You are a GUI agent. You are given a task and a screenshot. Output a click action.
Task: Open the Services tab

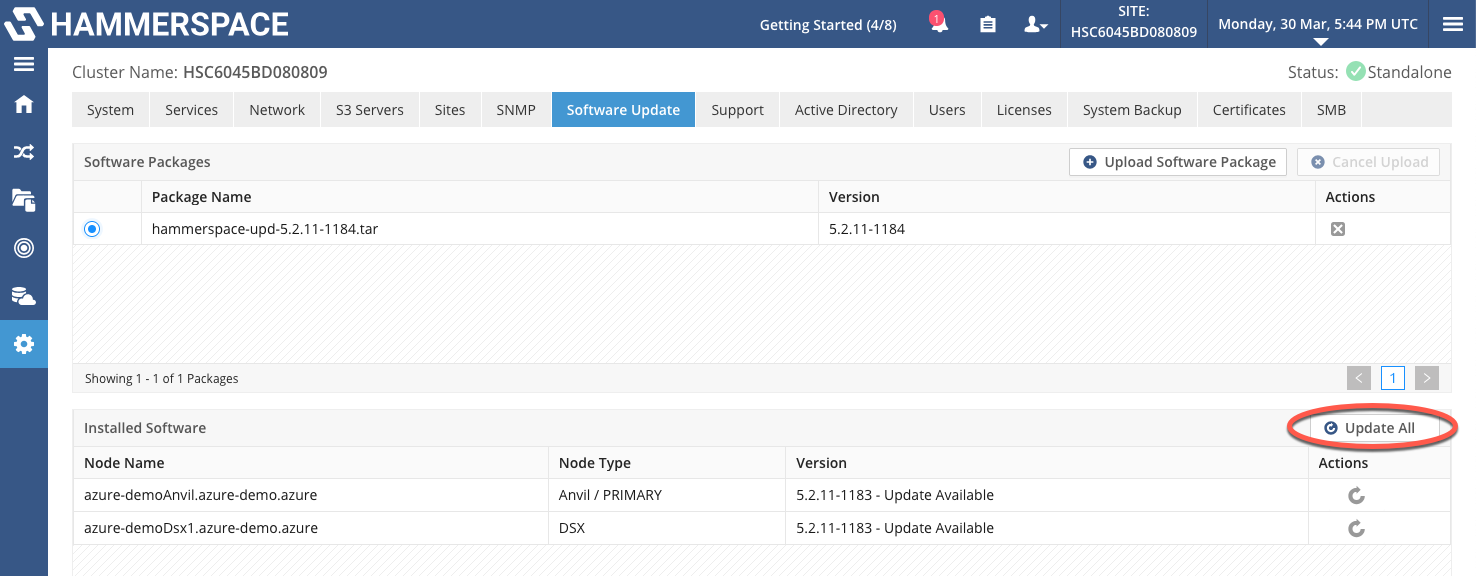tap(191, 110)
